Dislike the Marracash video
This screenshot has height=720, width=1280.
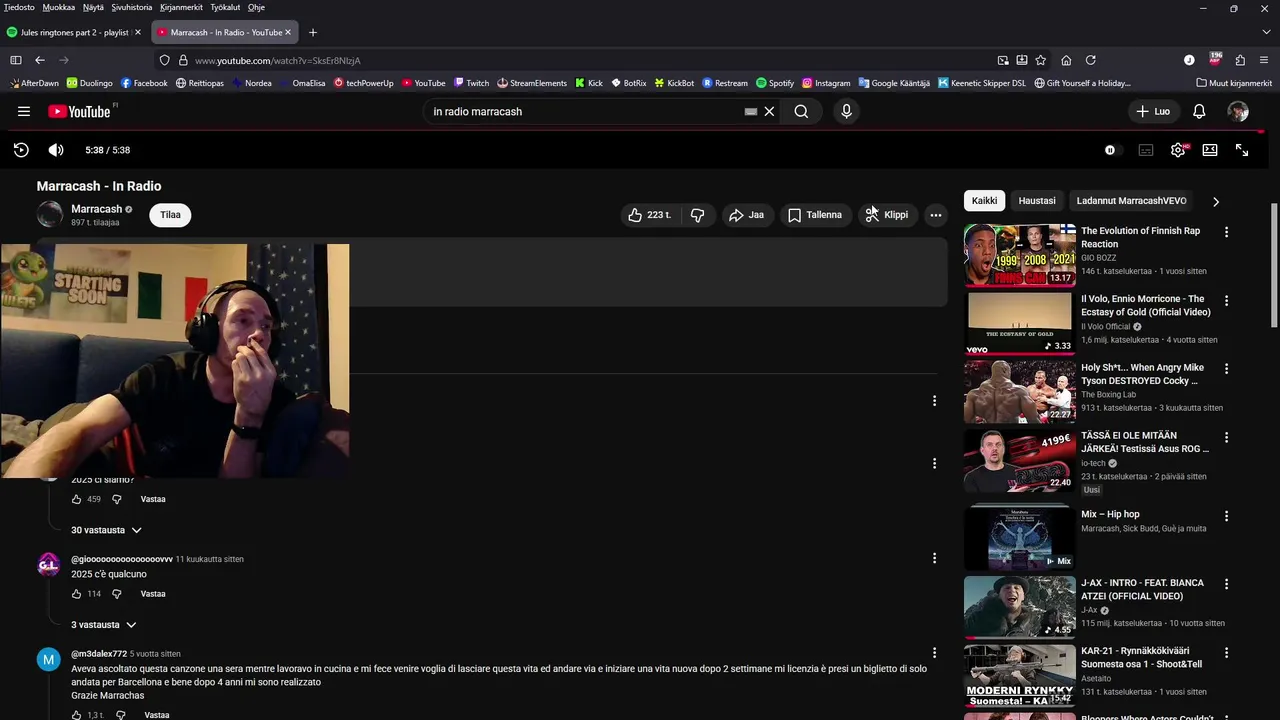(698, 215)
